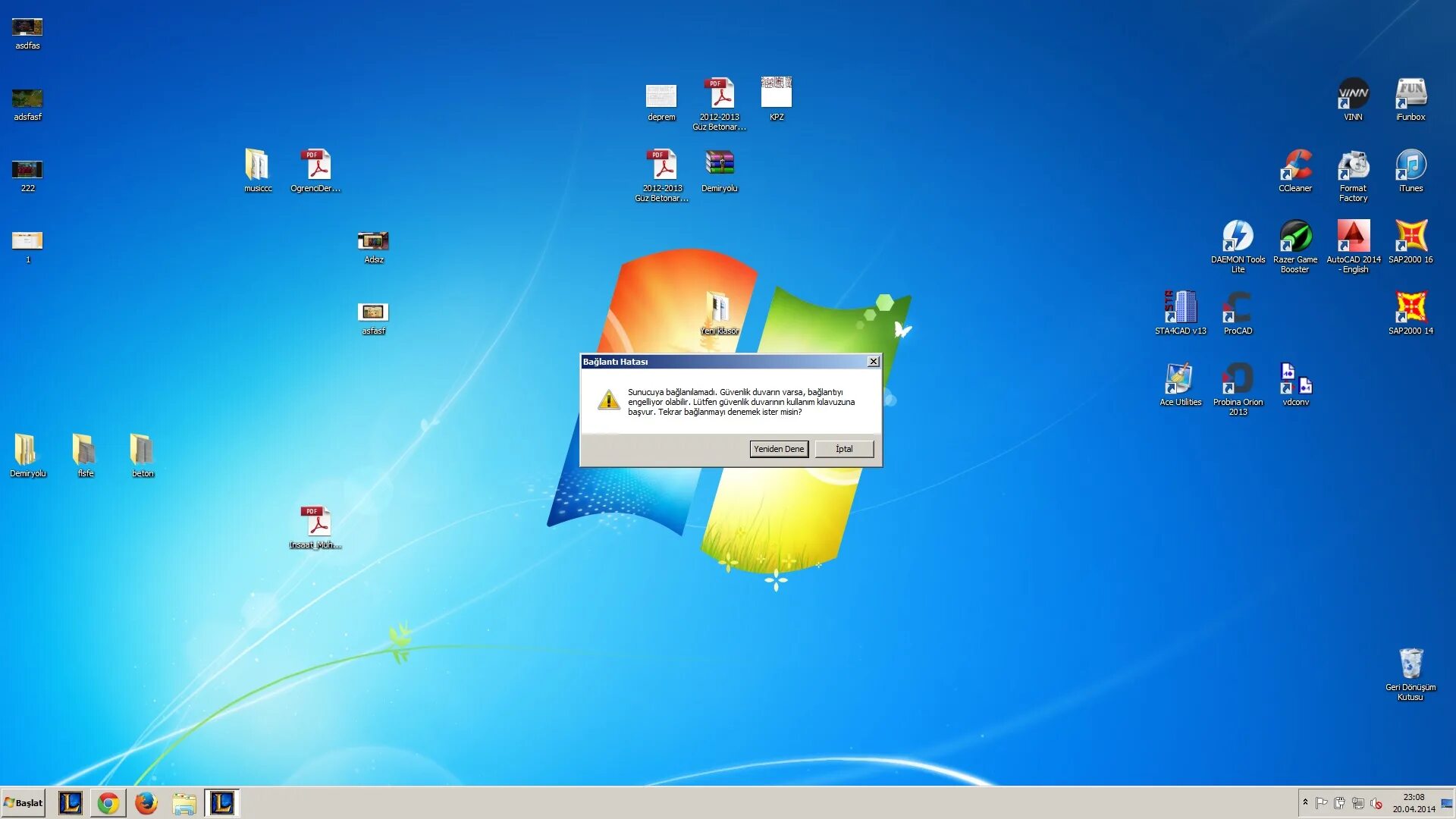Open DAEMON Tools Lite shortcut

(x=1238, y=237)
